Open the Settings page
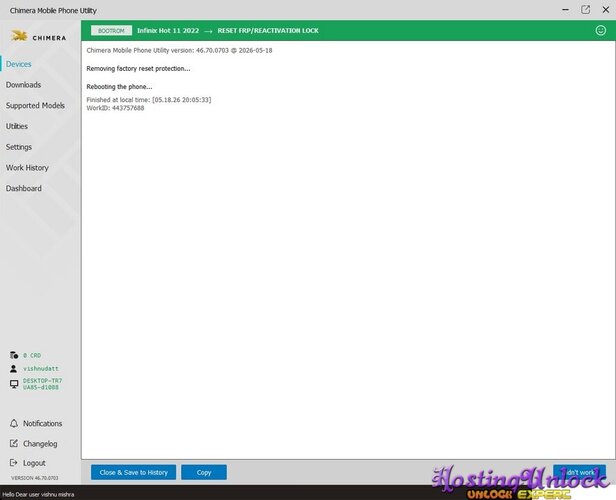Viewport: 616px width, 500px height. tap(18, 147)
